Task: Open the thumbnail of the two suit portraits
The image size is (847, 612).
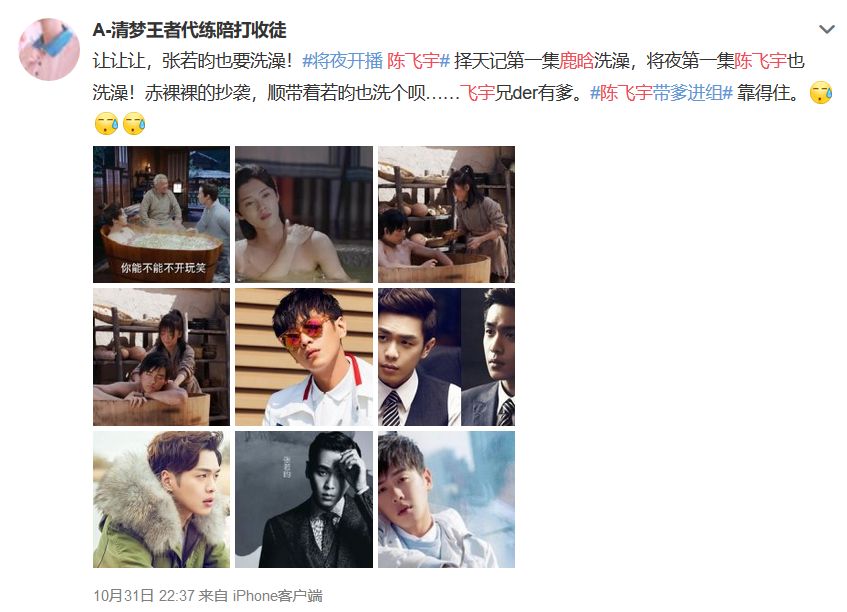Action: [x=446, y=357]
